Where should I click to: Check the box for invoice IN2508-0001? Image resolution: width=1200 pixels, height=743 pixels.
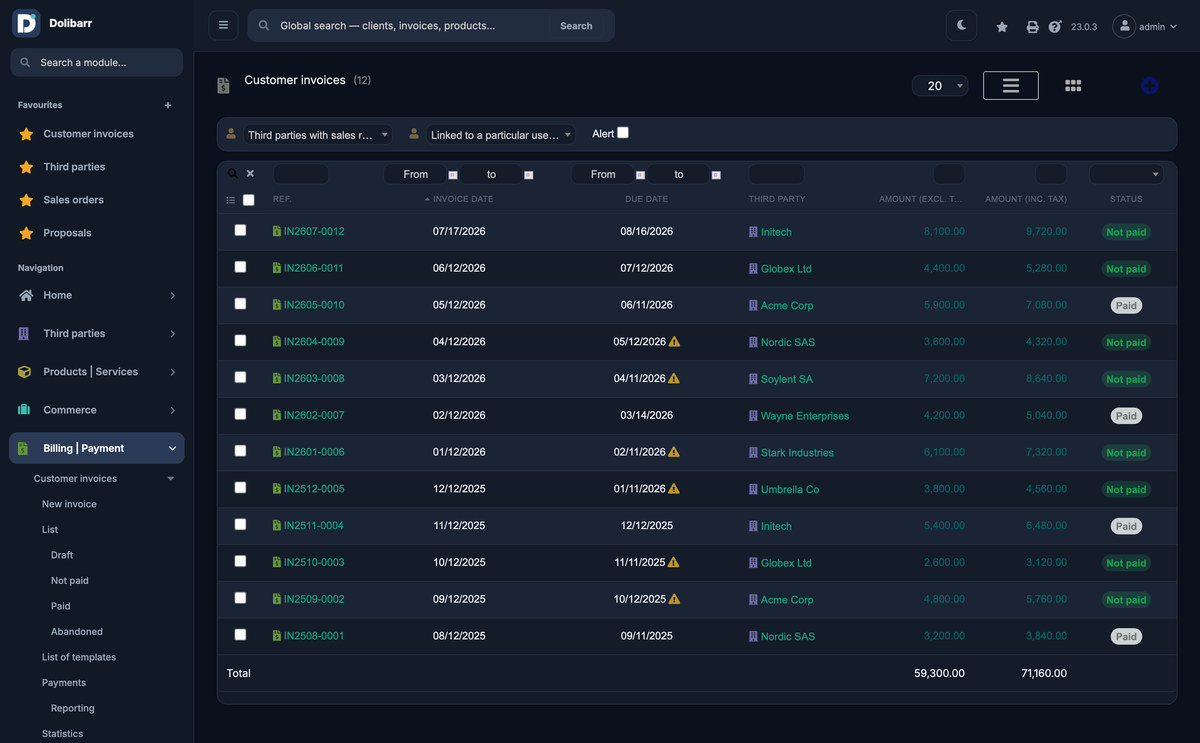(240, 634)
